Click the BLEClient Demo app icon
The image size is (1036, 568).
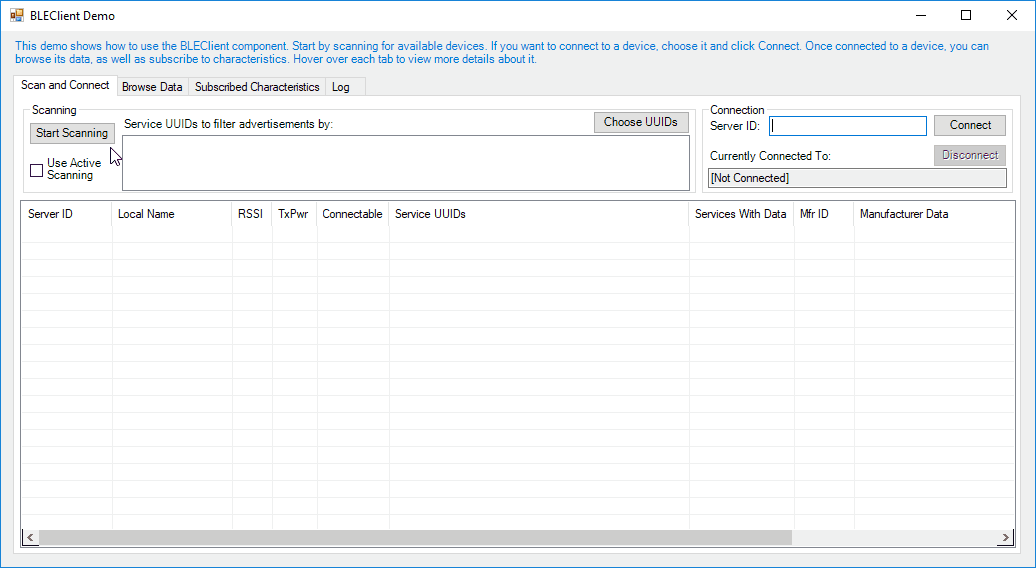click(17, 15)
